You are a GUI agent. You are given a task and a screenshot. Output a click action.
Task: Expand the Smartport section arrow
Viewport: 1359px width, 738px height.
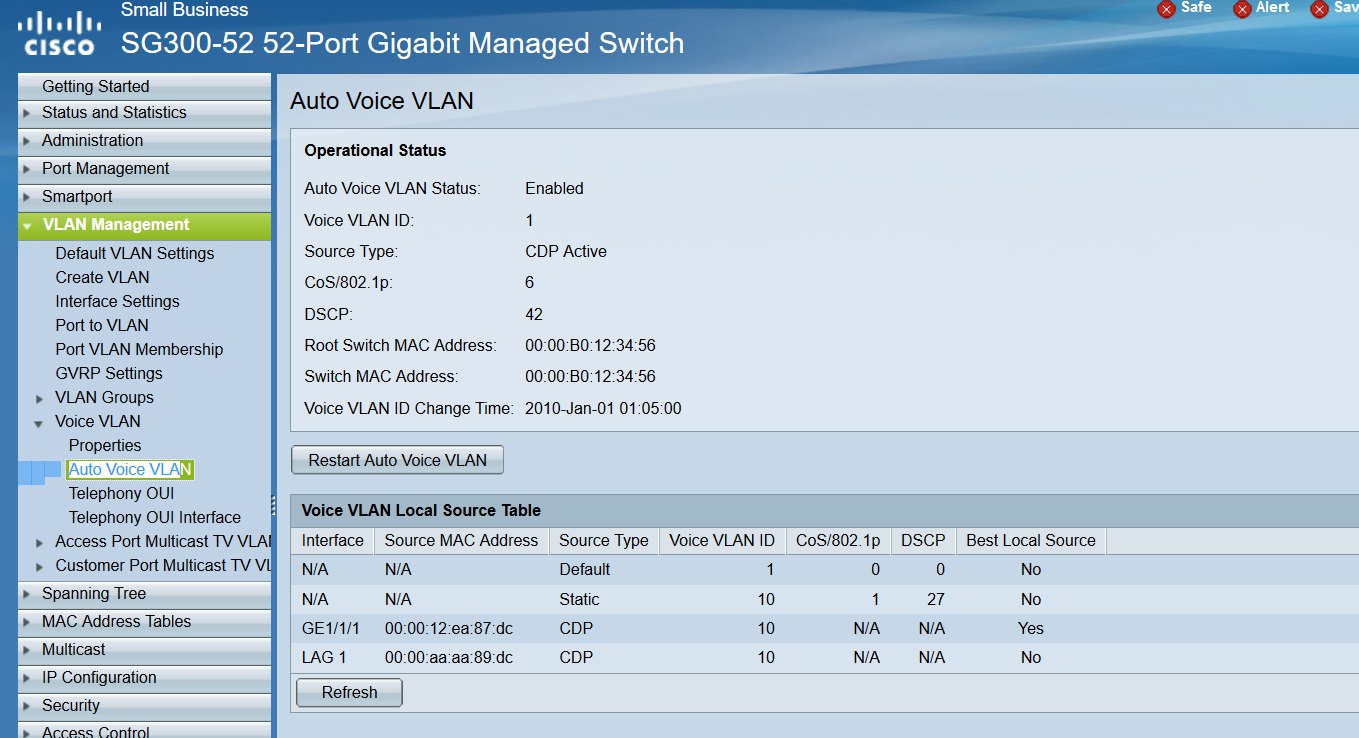pyautogui.click(x=27, y=197)
